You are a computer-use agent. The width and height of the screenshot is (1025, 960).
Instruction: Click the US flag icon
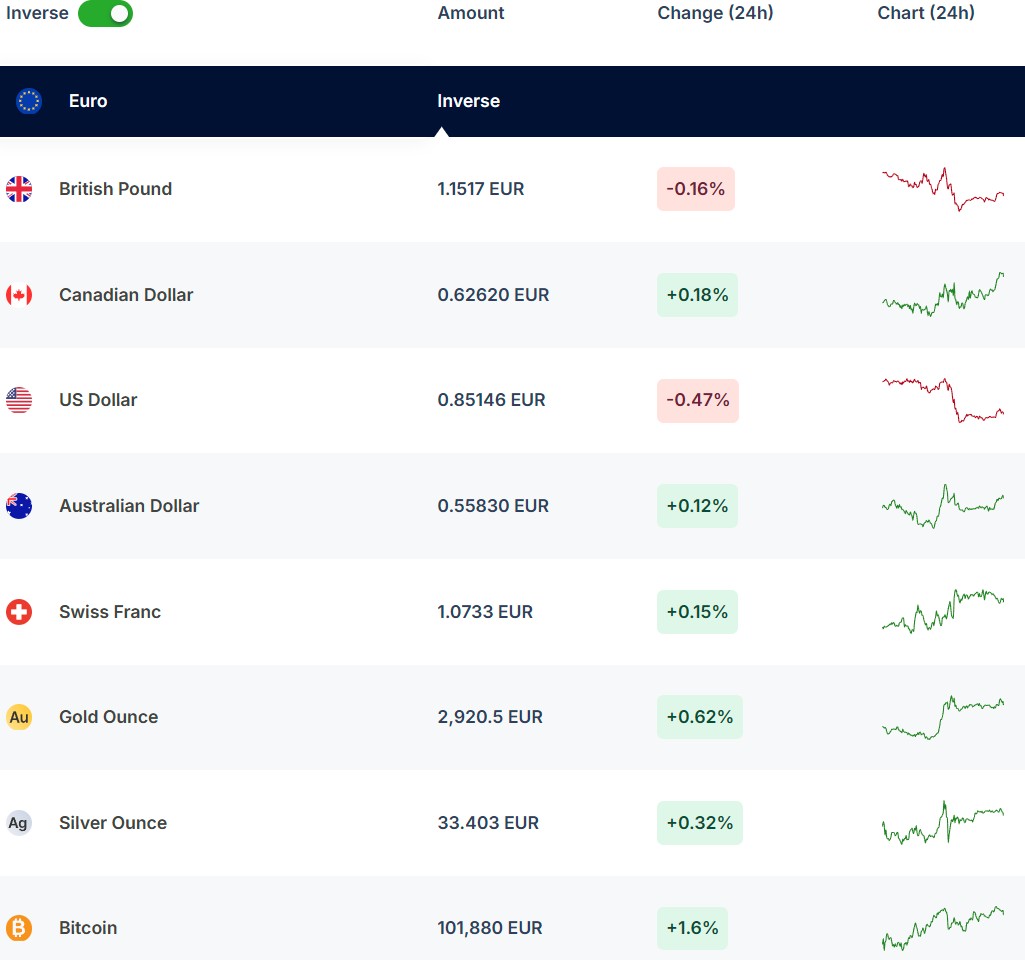click(19, 400)
